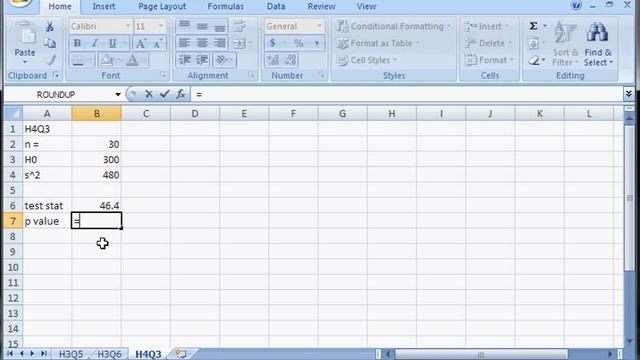Select Middle Align icon
This screenshot has height=360, width=640.
click(x=202, y=26)
